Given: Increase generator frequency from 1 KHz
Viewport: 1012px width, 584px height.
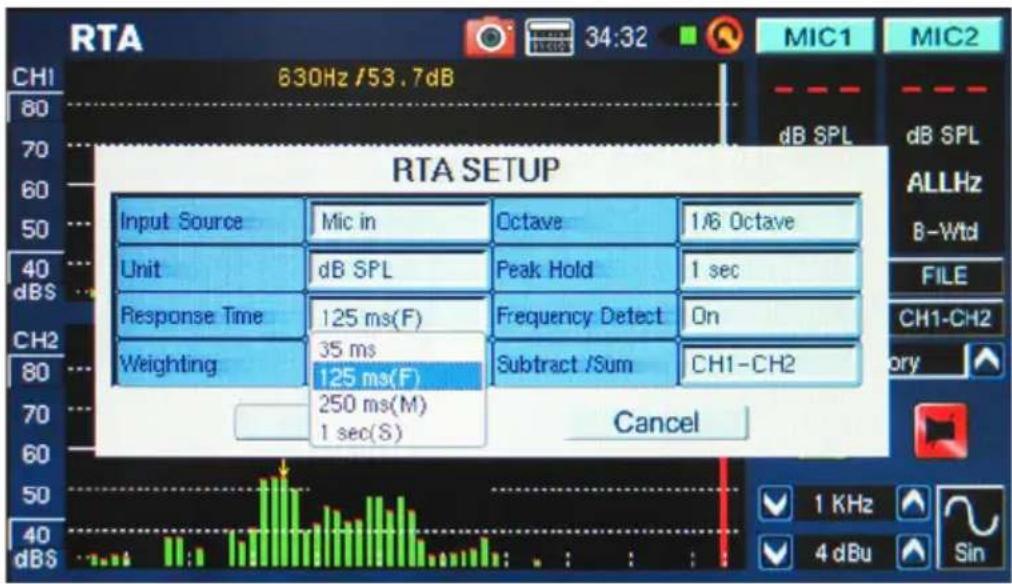Looking at the screenshot, I should point(913,503).
